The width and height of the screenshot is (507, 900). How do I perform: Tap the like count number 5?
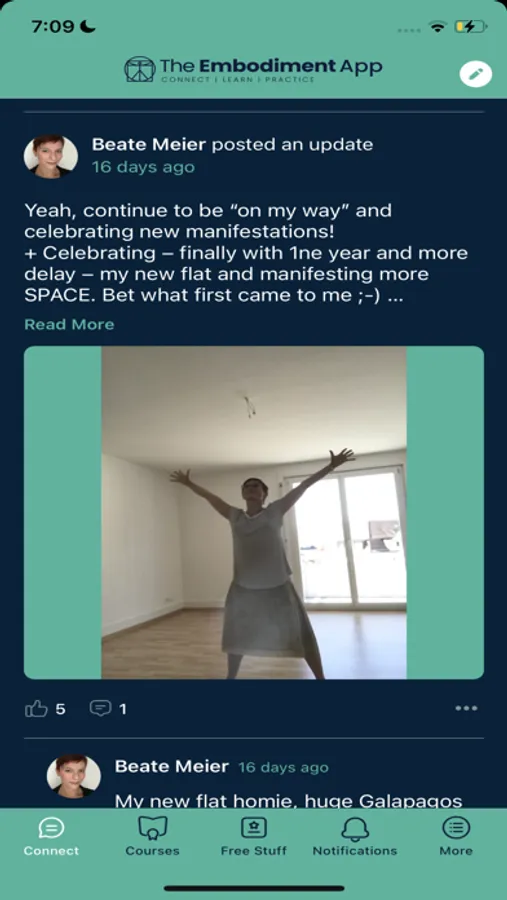pos(60,709)
